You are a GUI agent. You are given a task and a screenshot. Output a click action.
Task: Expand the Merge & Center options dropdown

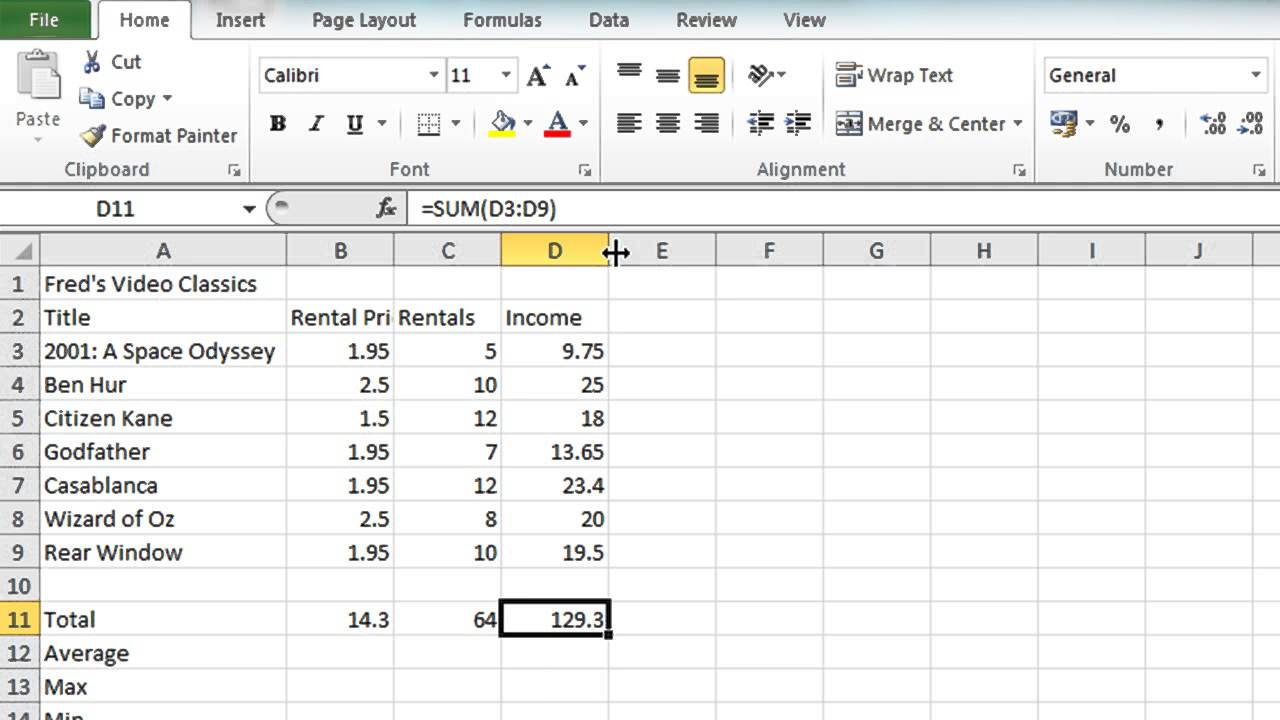pyautogui.click(x=1016, y=124)
